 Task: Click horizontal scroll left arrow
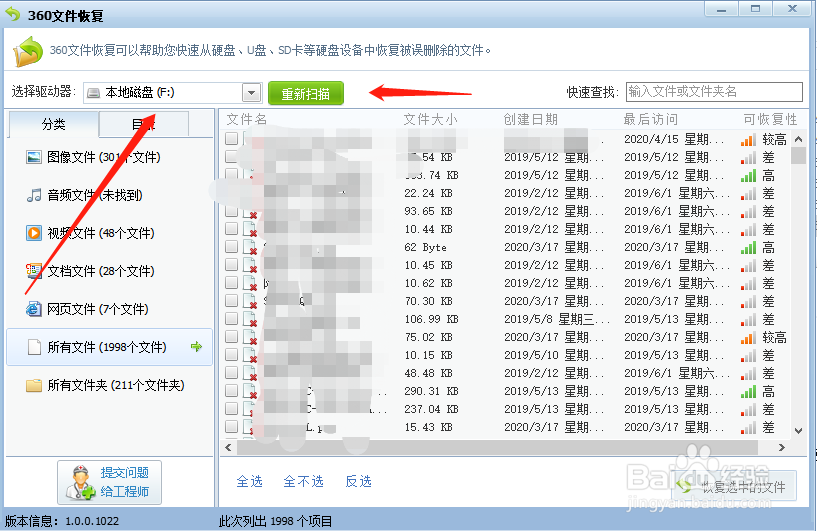tap(228, 447)
